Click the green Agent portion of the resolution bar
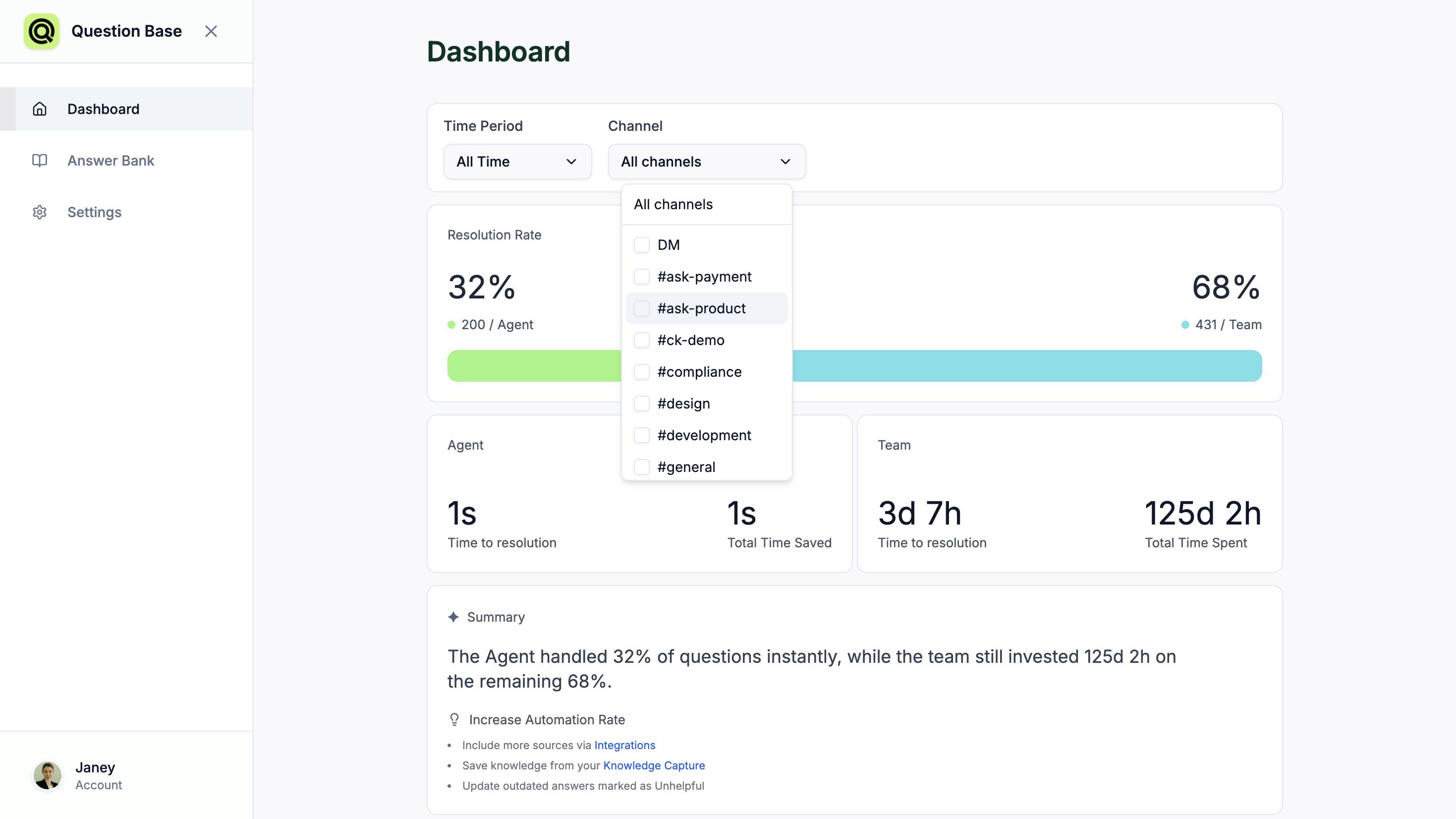 pos(537,365)
